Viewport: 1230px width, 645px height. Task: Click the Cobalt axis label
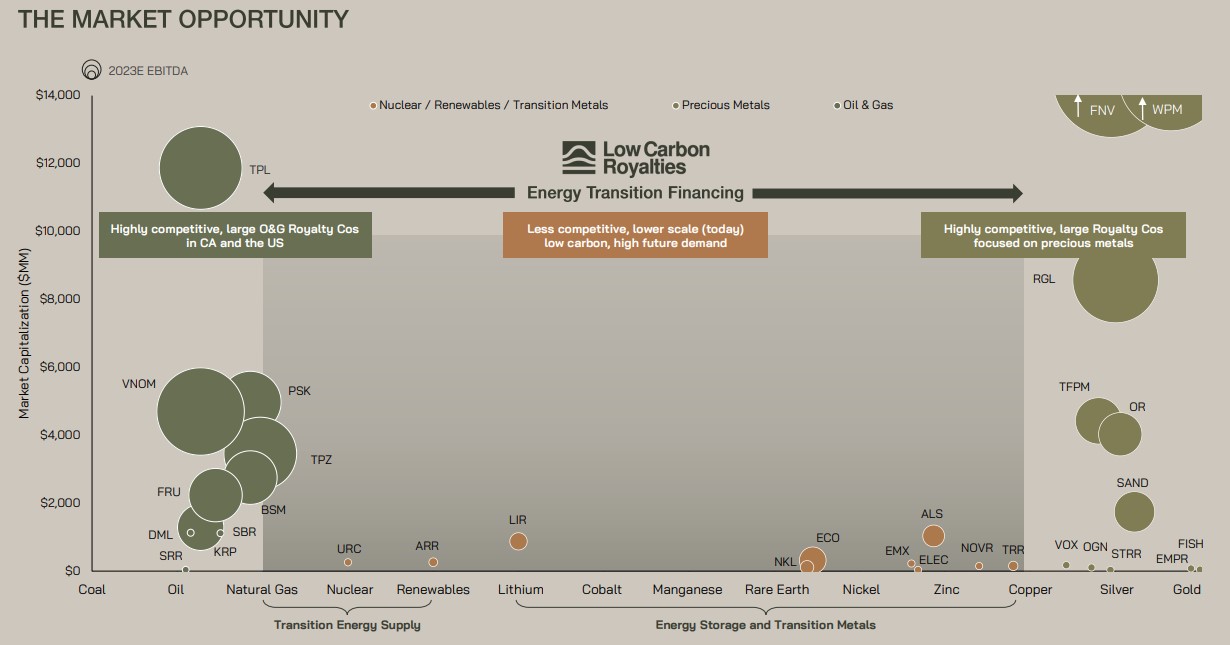coord(602,589)
